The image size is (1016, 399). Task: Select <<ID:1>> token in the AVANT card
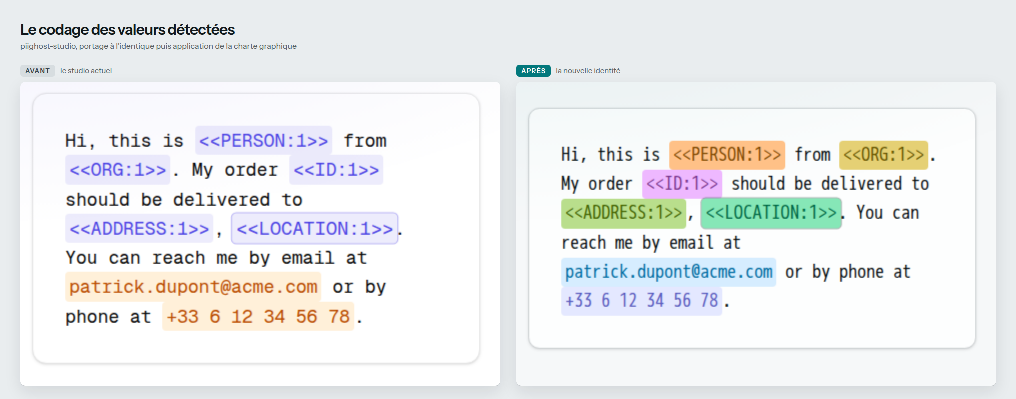(x=336, y=170)
